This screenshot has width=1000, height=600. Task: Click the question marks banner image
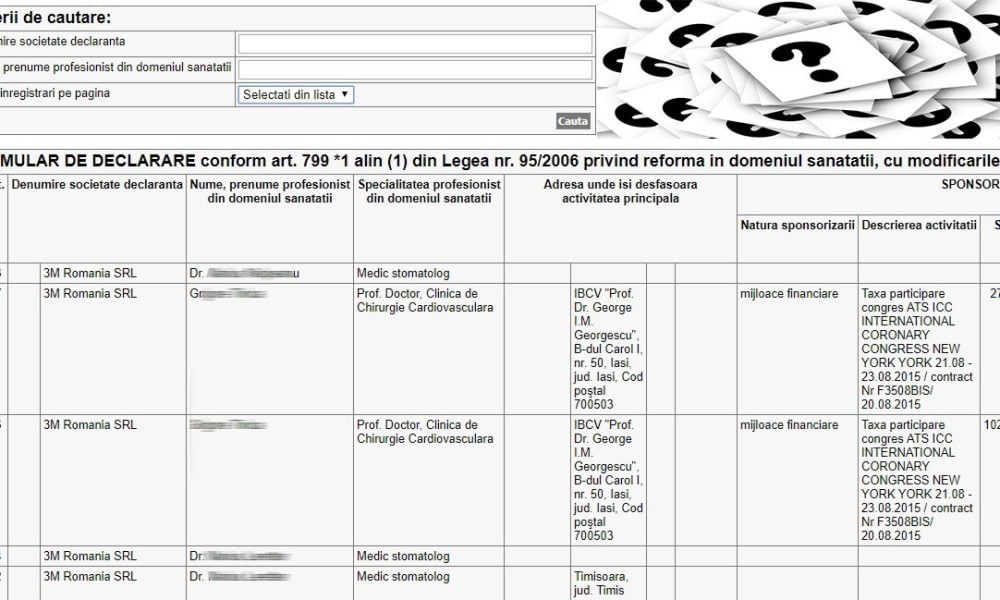(798, 68)
